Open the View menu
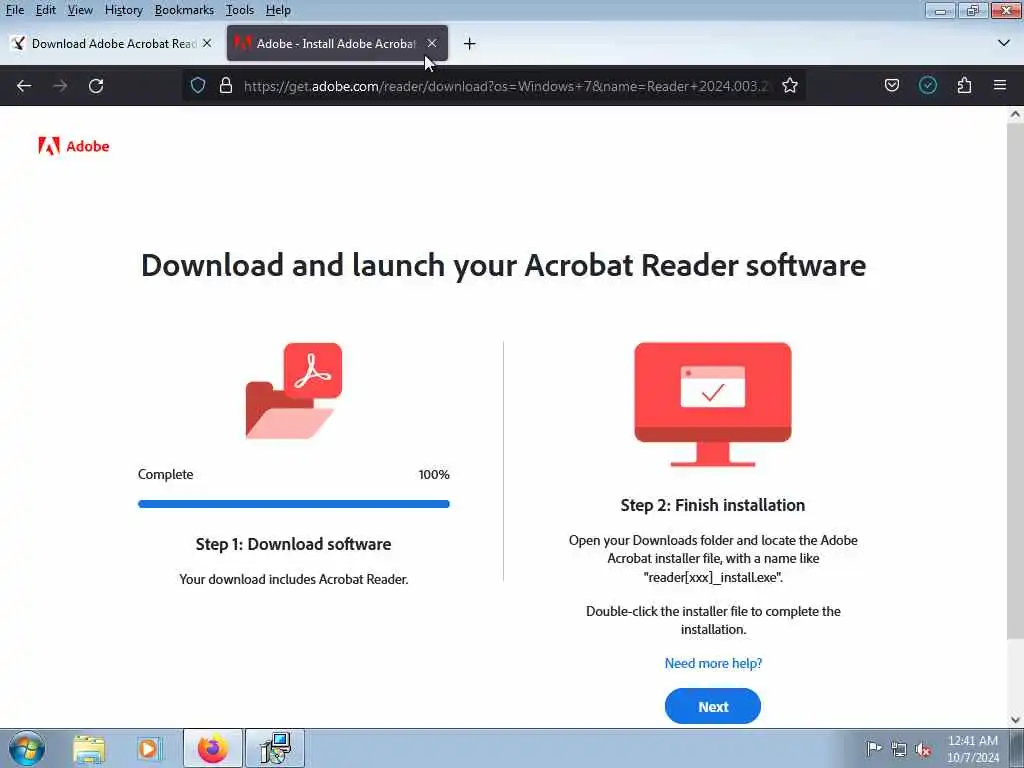The height and width of the screenshot is (768, 1024). click(80, 10)
